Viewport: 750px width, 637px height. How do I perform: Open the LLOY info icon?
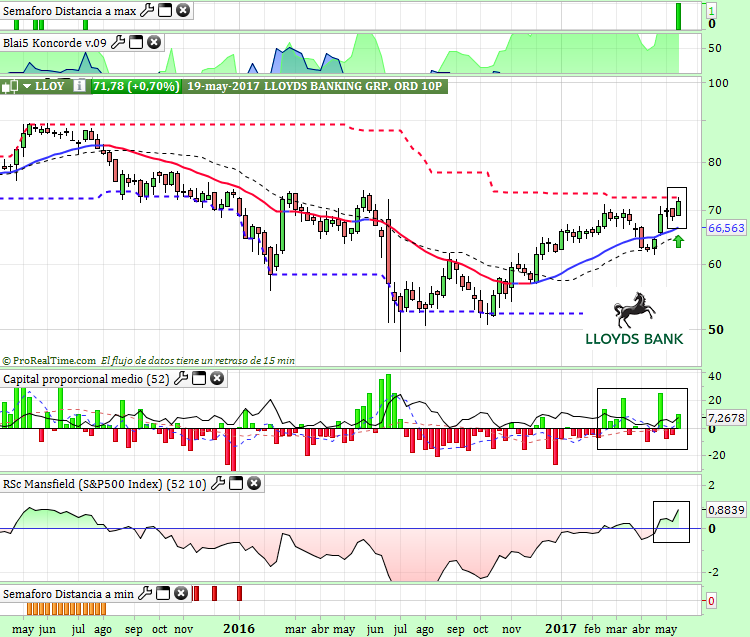click(x=79, y=86)
